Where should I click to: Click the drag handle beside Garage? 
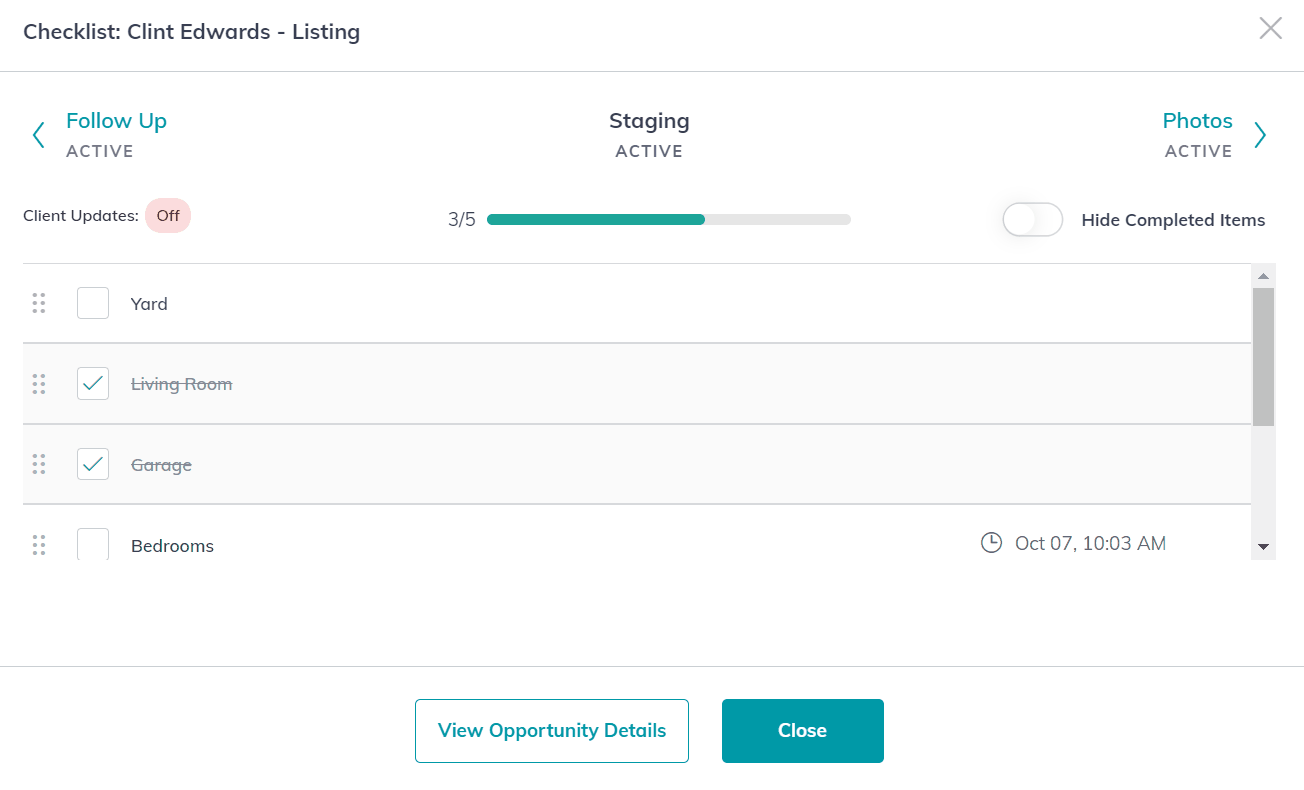tap(39, 464)
